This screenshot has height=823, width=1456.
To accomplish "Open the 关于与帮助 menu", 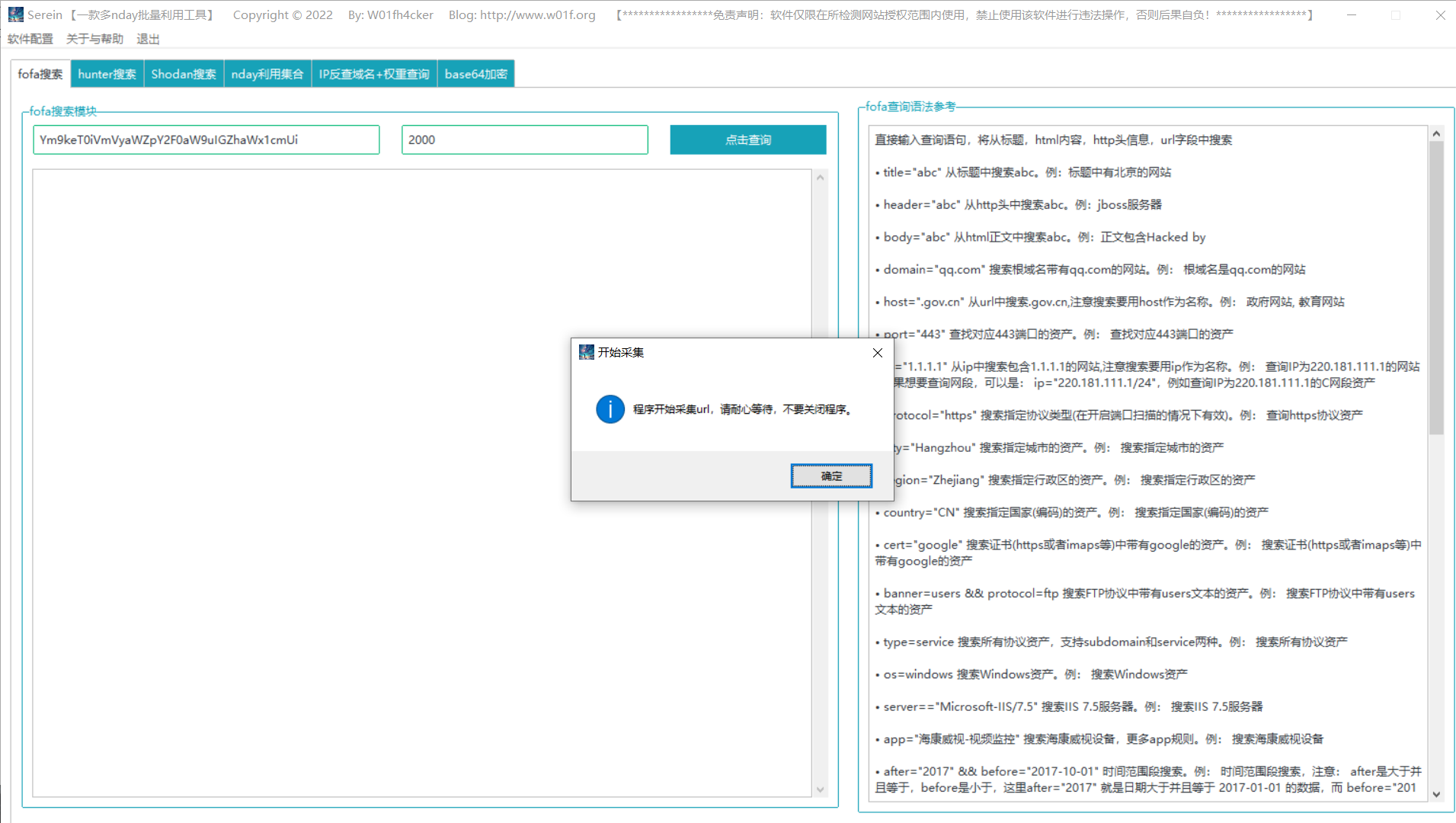I will pos(94,39).
